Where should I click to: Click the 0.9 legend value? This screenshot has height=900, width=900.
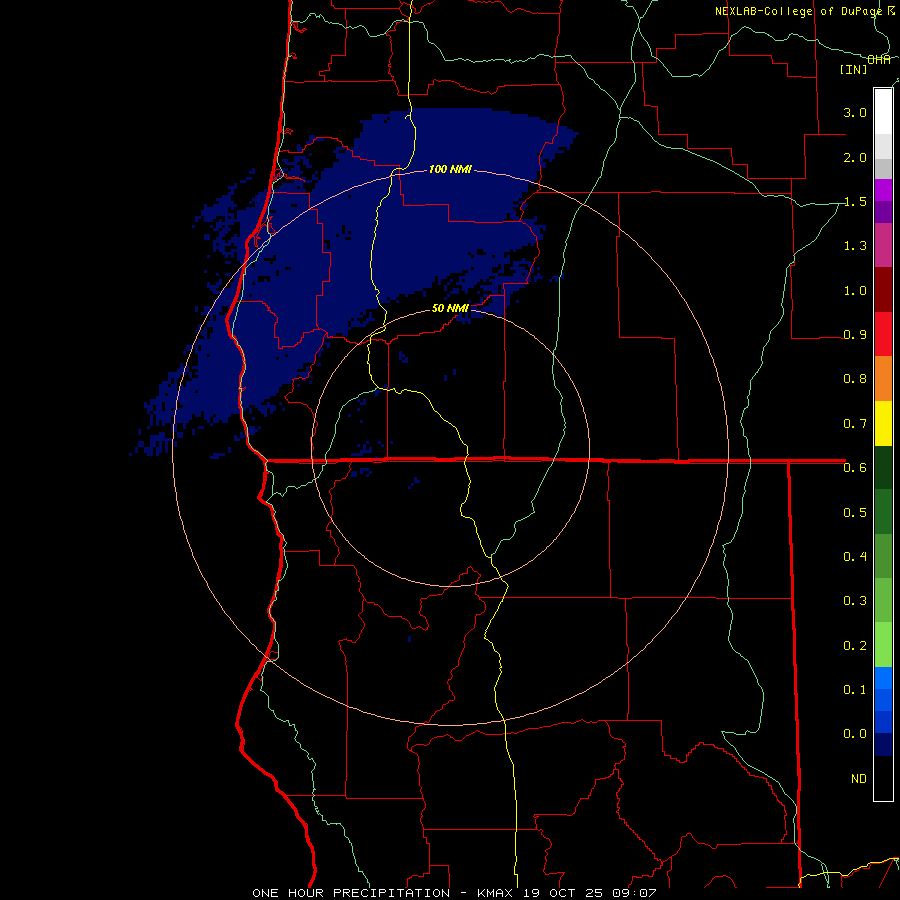coord(855,335)
